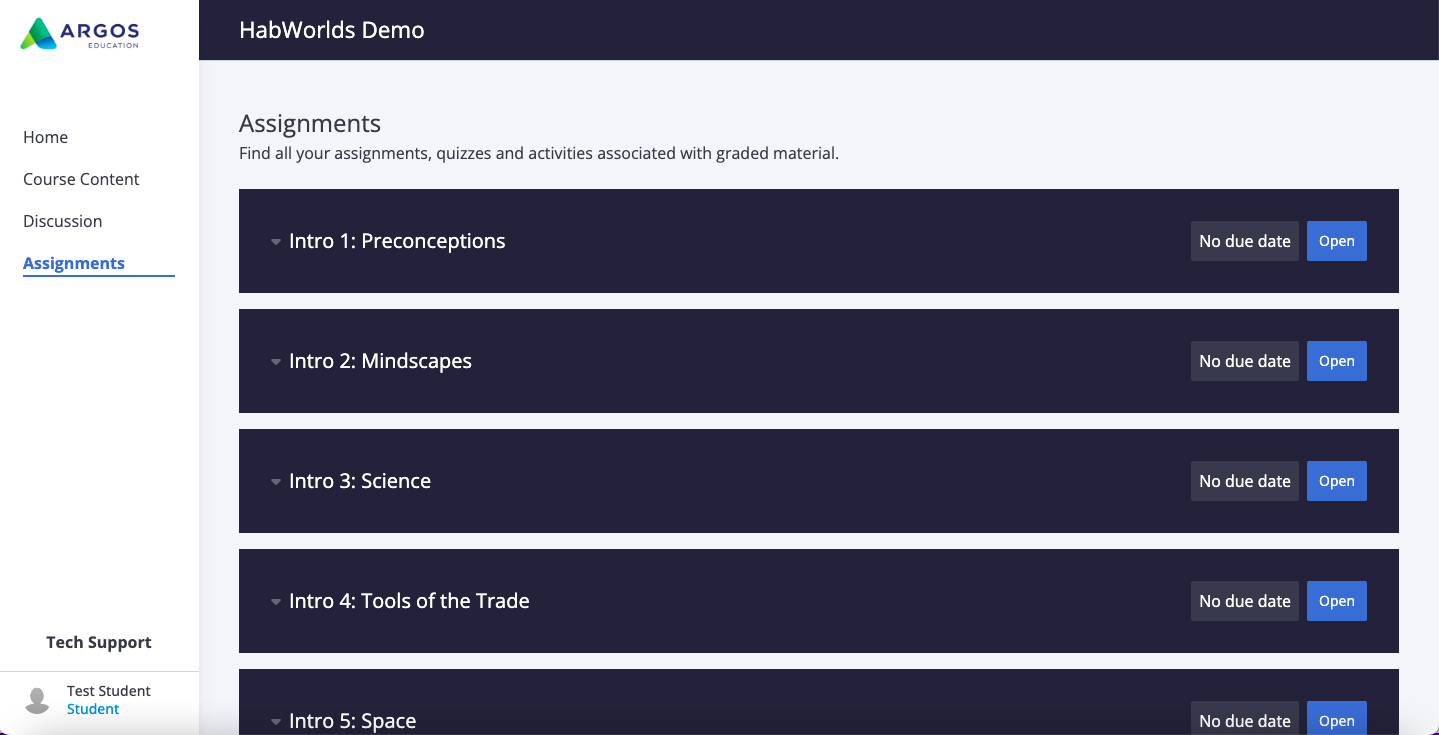Select Assignments in the sidebar
Viewport: 1439px width, 735px height.
point(74,263)
